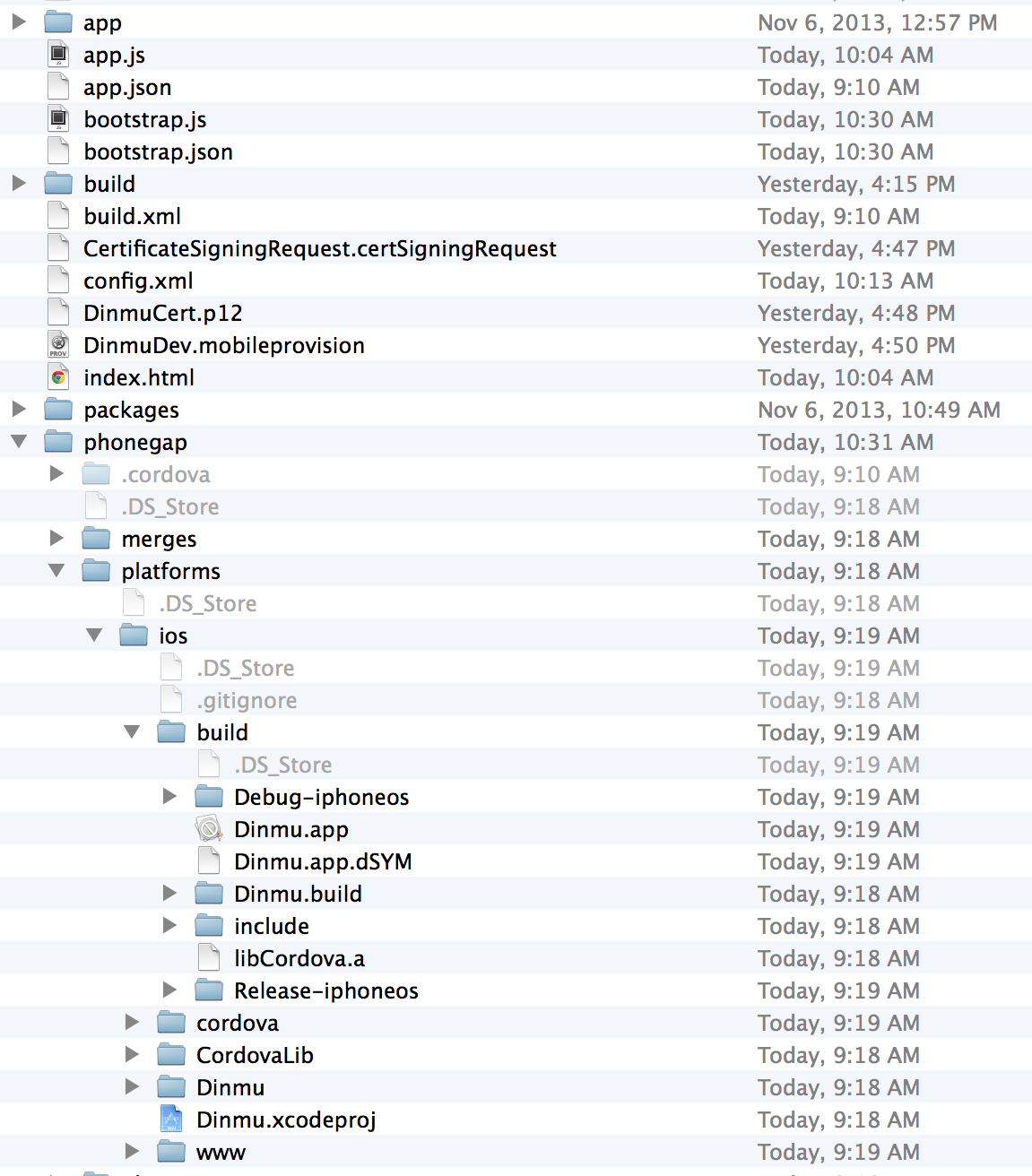Select the CertificateSigningRequest file icon
The image size is (1032, 1176).
(58, 248)
